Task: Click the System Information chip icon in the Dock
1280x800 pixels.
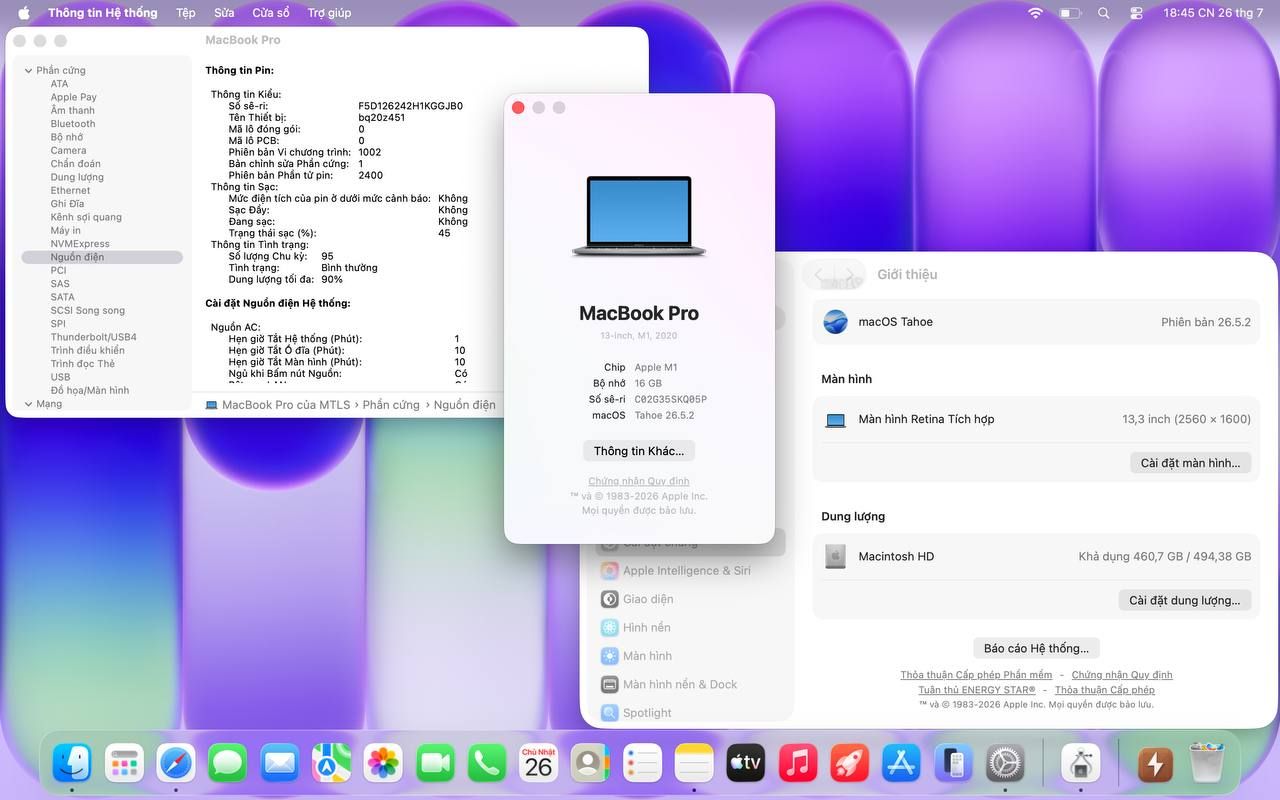Action: click(x=1080, y=764)
